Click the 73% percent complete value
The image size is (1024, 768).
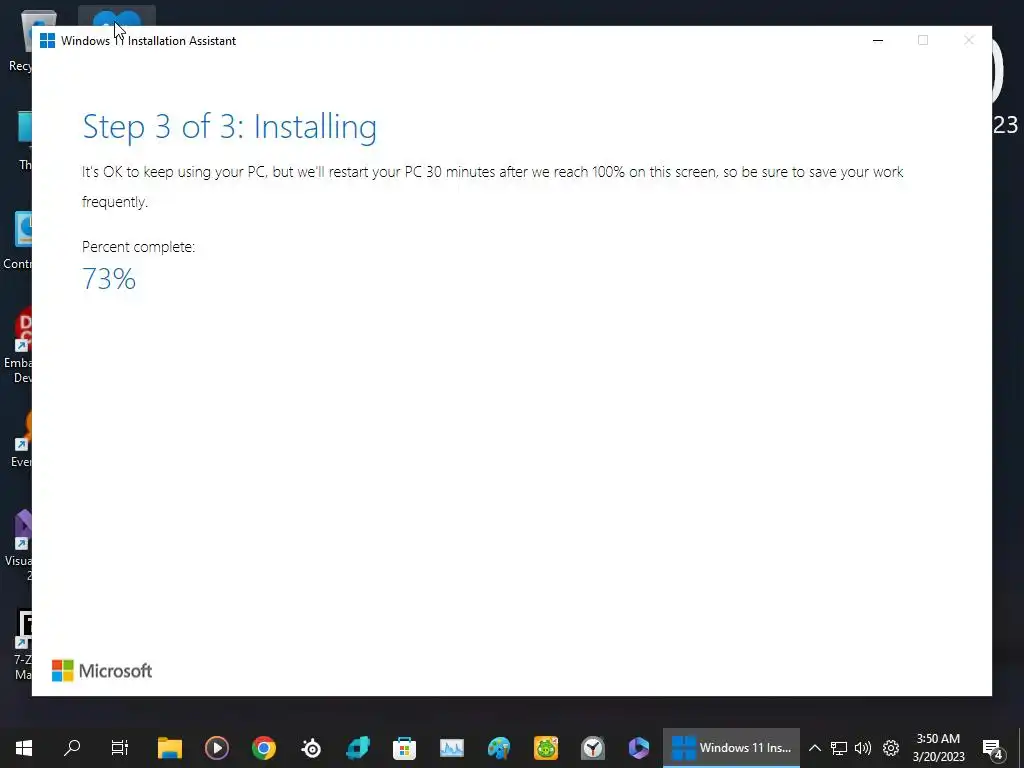point(109,279)
